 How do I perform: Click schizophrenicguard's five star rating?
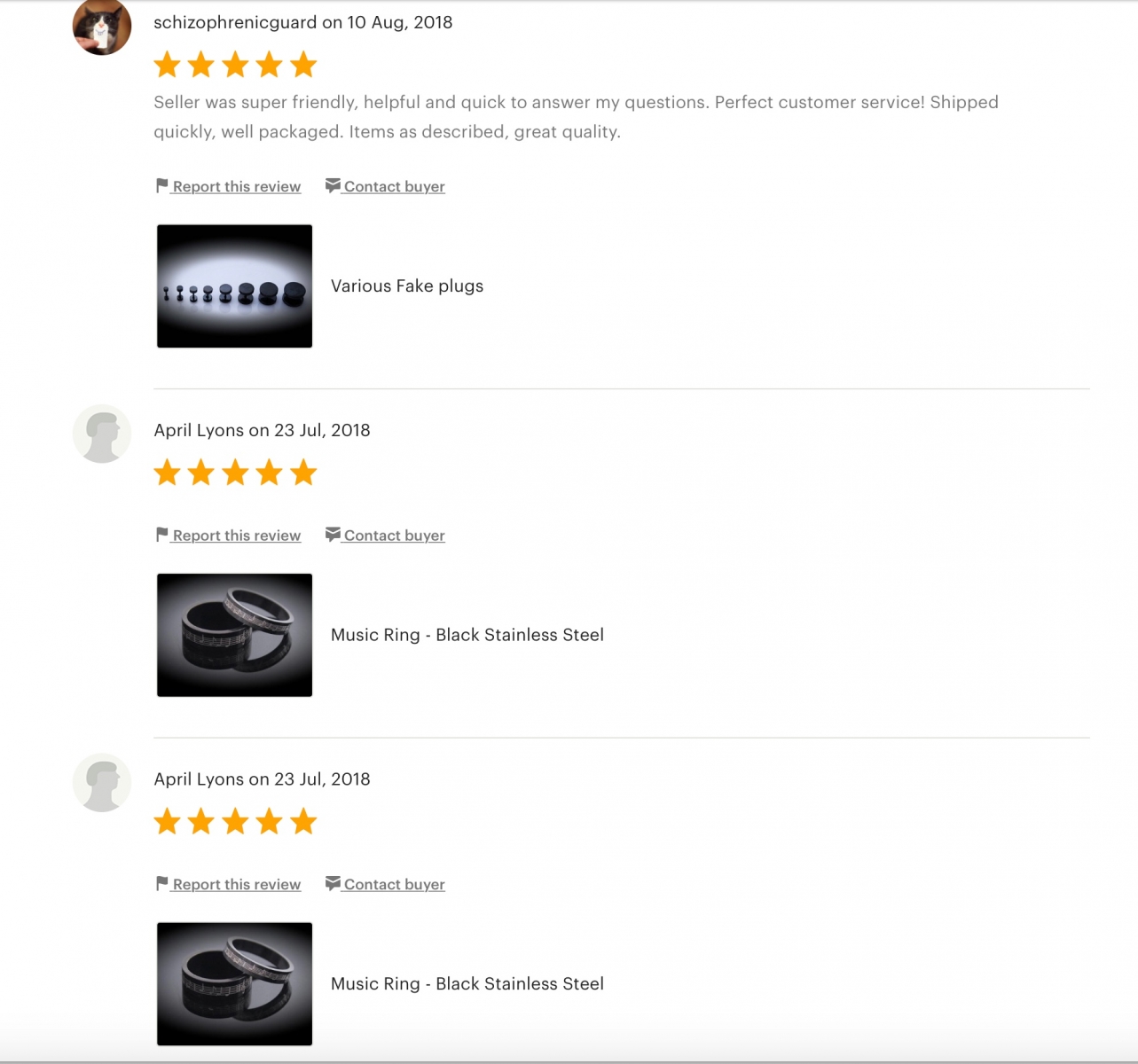click(235, 65)
